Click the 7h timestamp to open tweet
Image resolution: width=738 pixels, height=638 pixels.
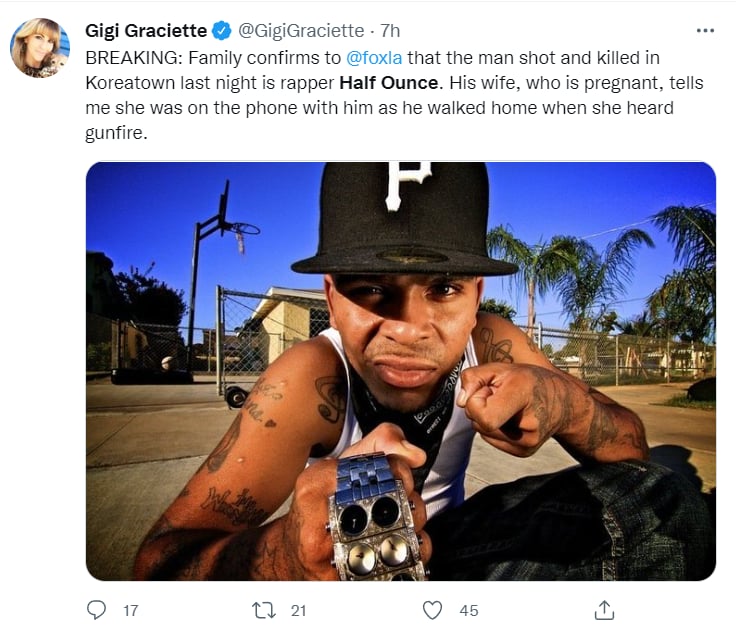tap(390, 31)
